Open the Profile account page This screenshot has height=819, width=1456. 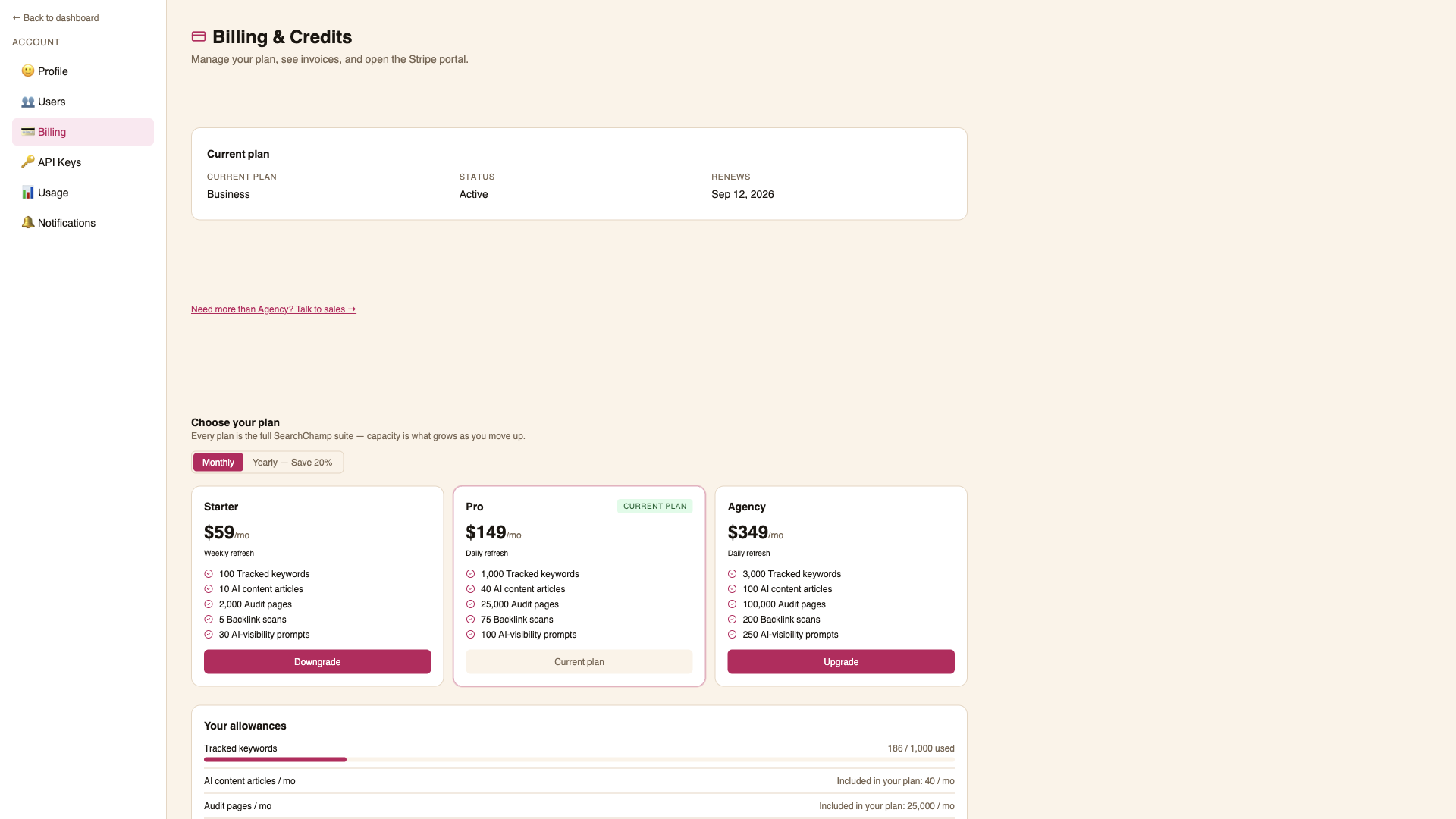click(x=83, y=71)
